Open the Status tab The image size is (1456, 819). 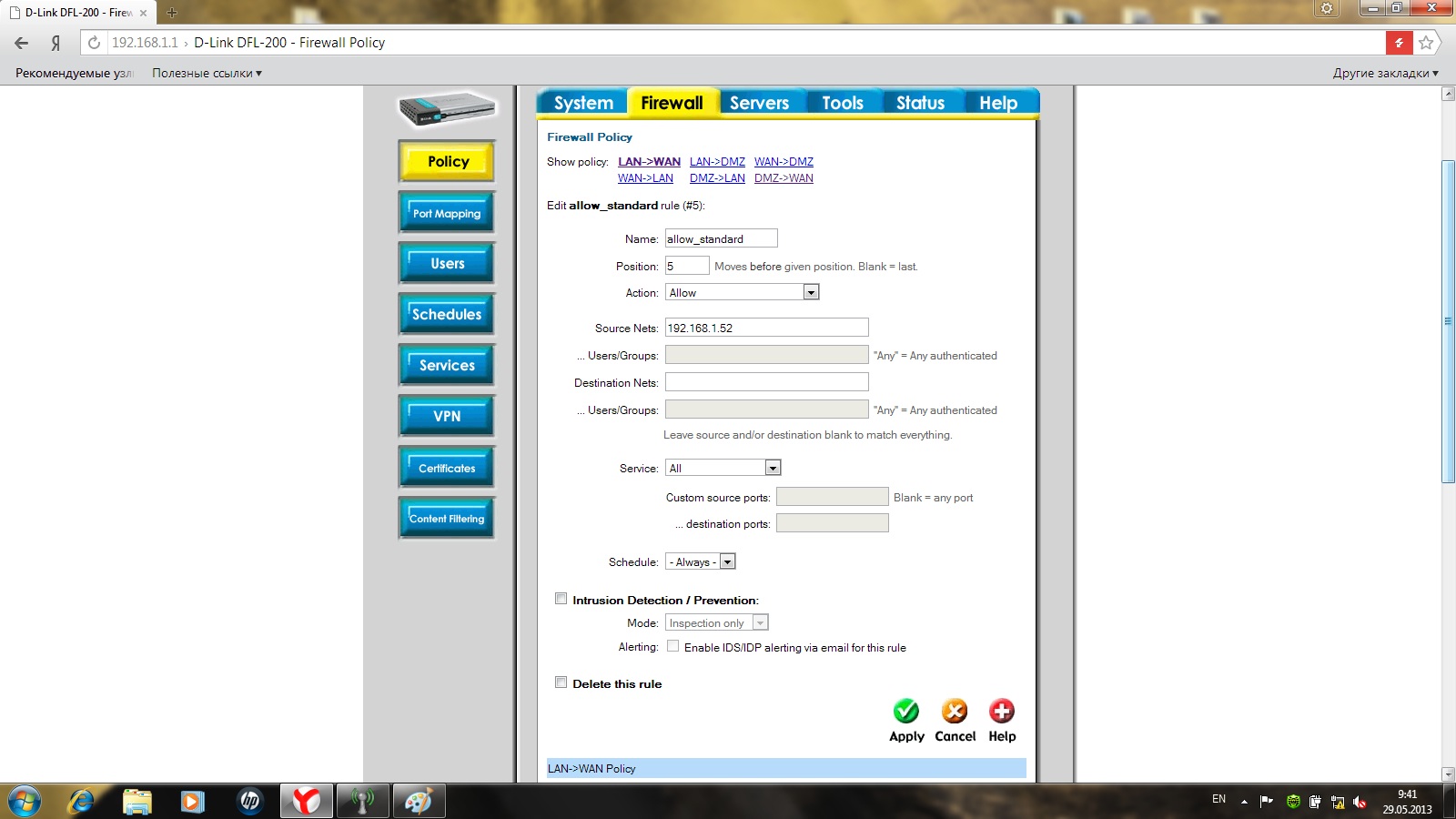[x=920, y=103]
